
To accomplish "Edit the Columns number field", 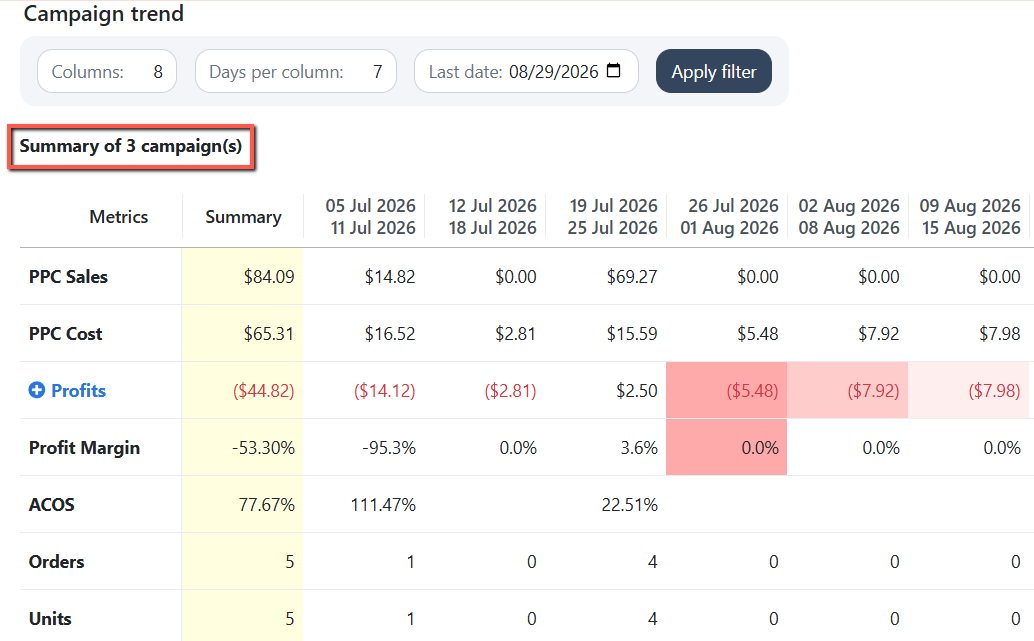I will click(107, 71).
